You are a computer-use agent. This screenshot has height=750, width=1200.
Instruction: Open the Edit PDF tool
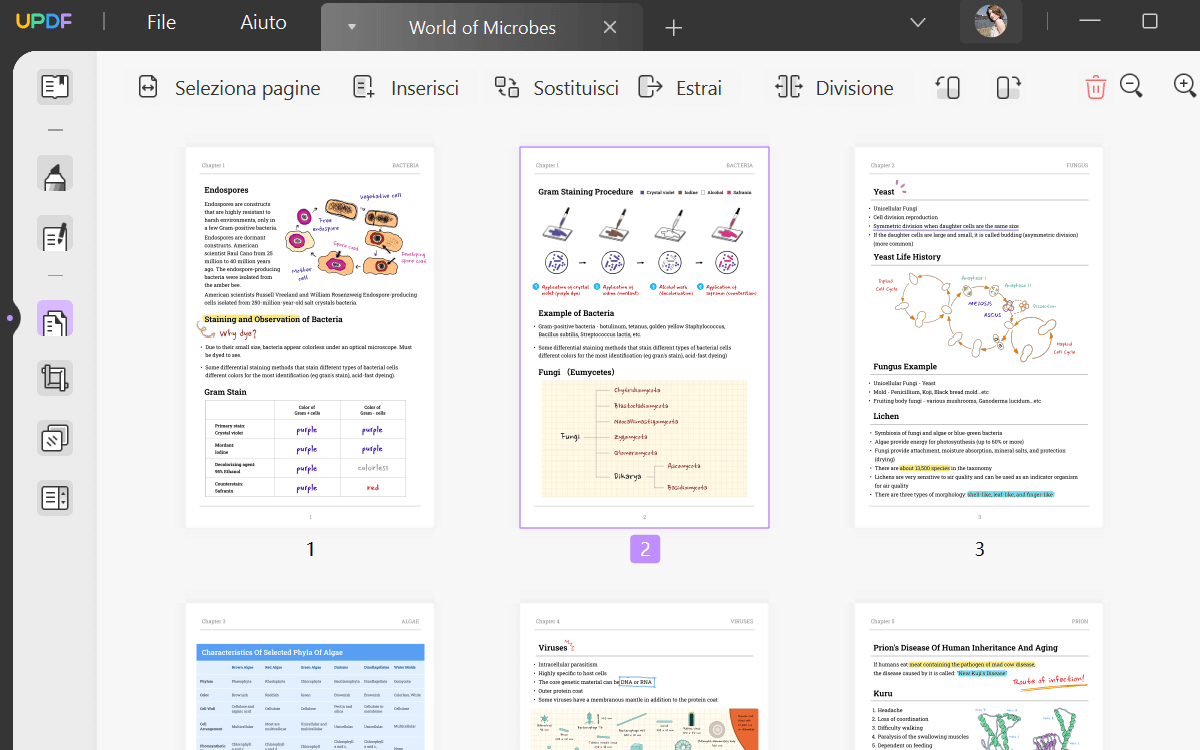[x=55, y=235]
